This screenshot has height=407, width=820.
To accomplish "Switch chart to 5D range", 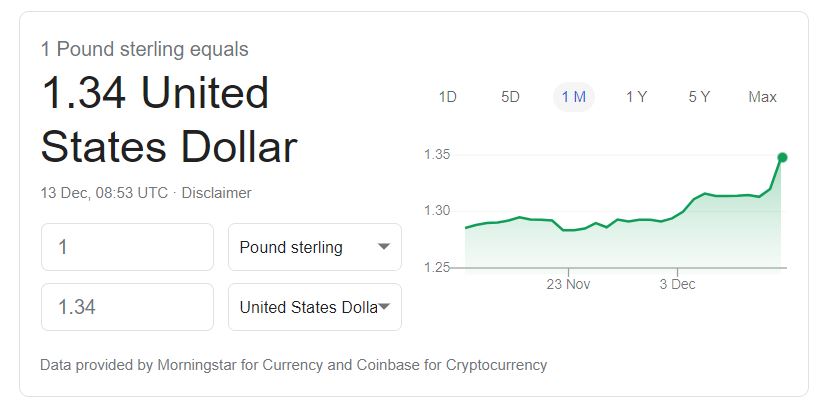I will point(510,97).
